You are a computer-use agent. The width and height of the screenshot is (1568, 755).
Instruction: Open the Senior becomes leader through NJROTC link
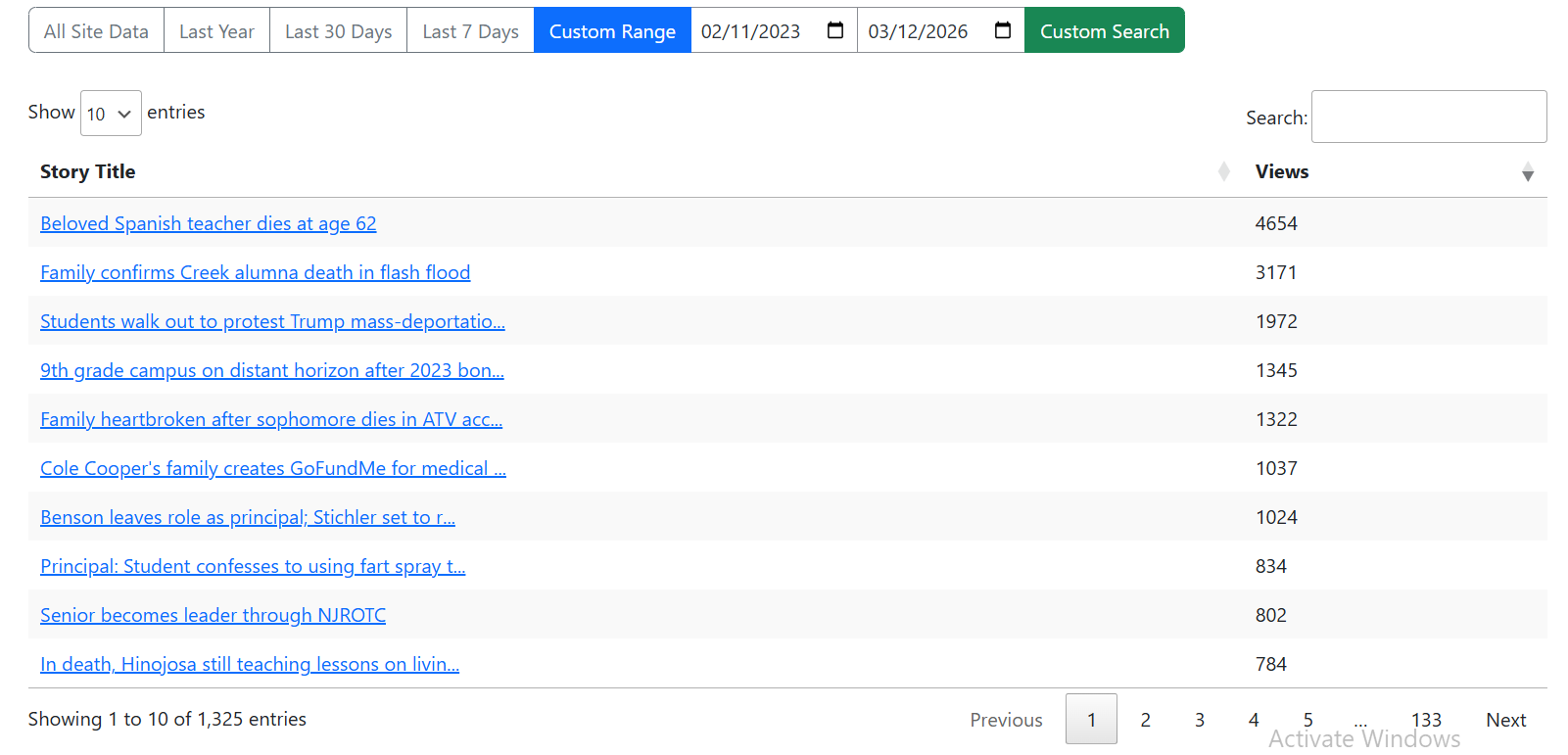tap(213, 615)
